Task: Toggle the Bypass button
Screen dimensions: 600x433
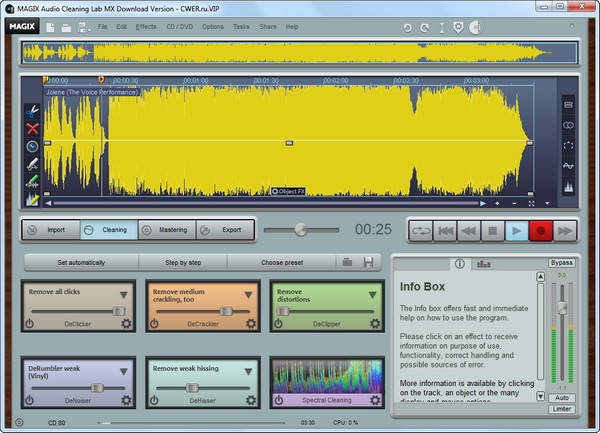Action: click(561, 263)
